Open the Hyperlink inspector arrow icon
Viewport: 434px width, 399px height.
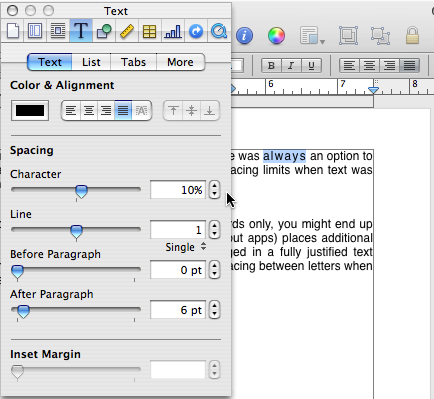196,31
